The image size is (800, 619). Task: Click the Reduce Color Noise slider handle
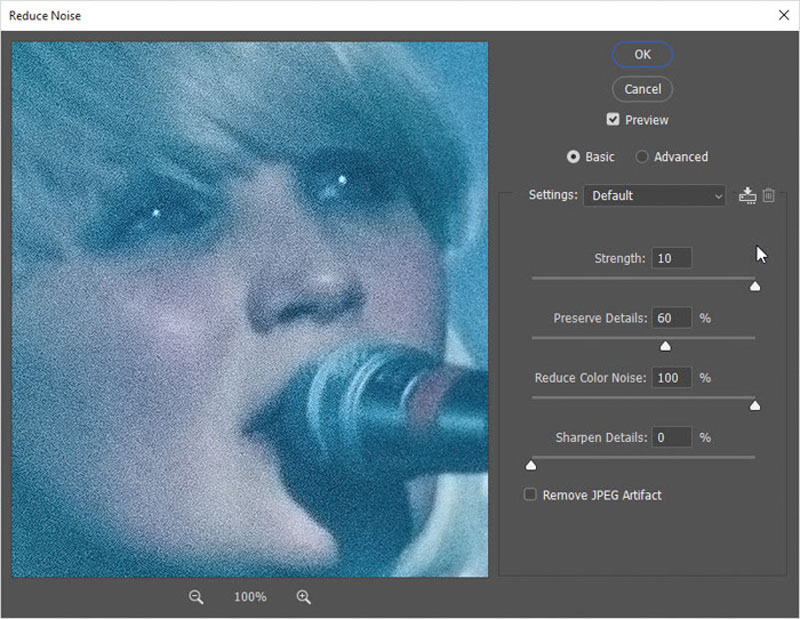point(755,406)
